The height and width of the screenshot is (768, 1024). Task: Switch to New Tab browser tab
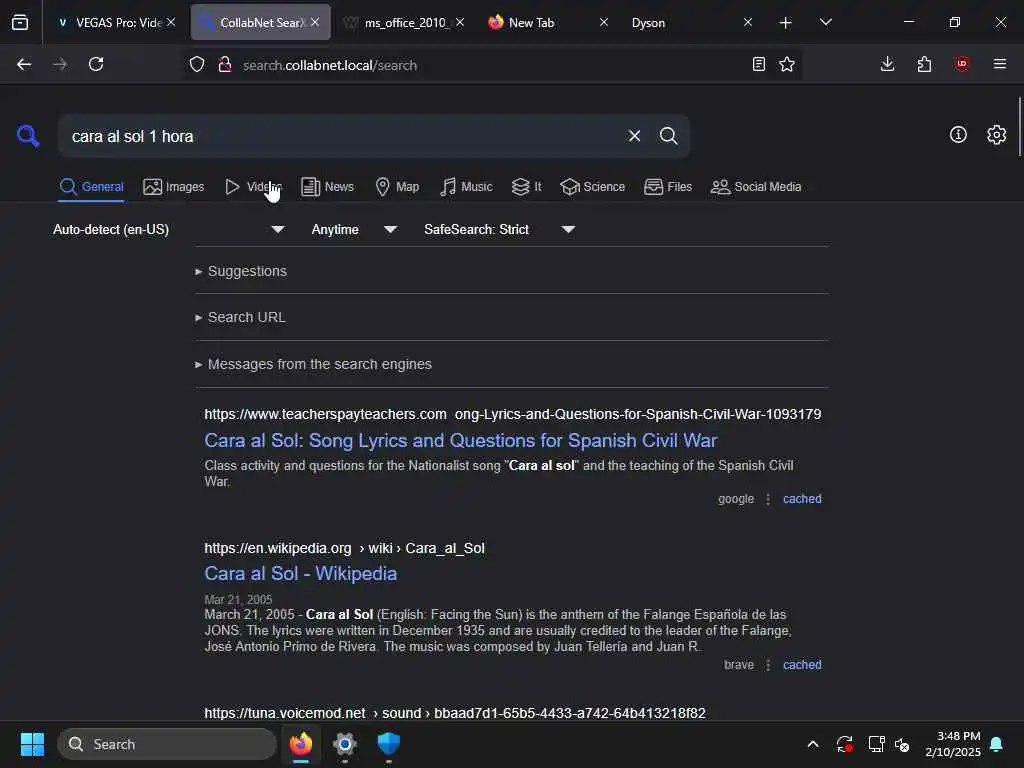(x=547, y=22)
